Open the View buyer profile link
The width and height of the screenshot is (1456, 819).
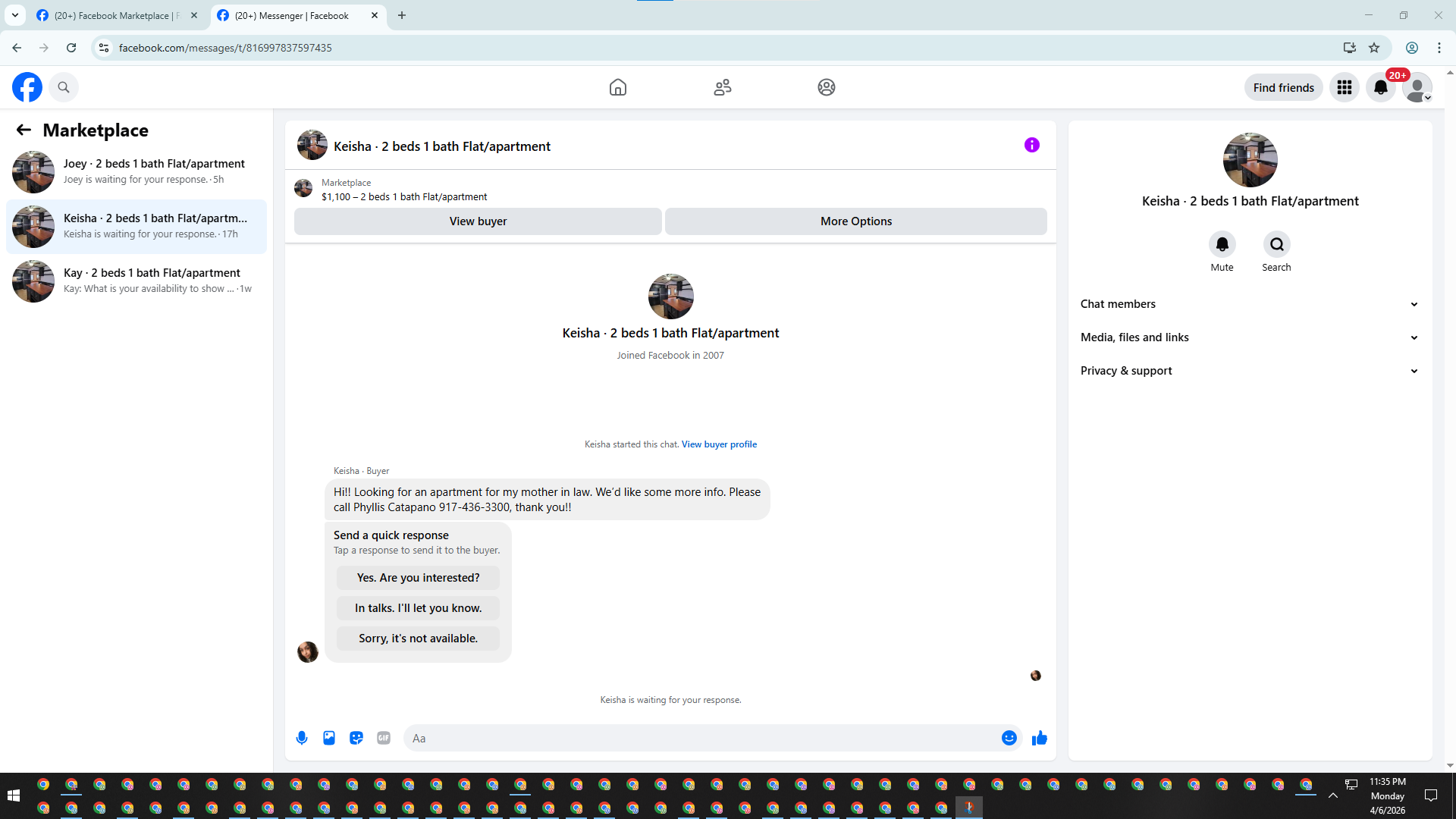click(x=719, y=444)
